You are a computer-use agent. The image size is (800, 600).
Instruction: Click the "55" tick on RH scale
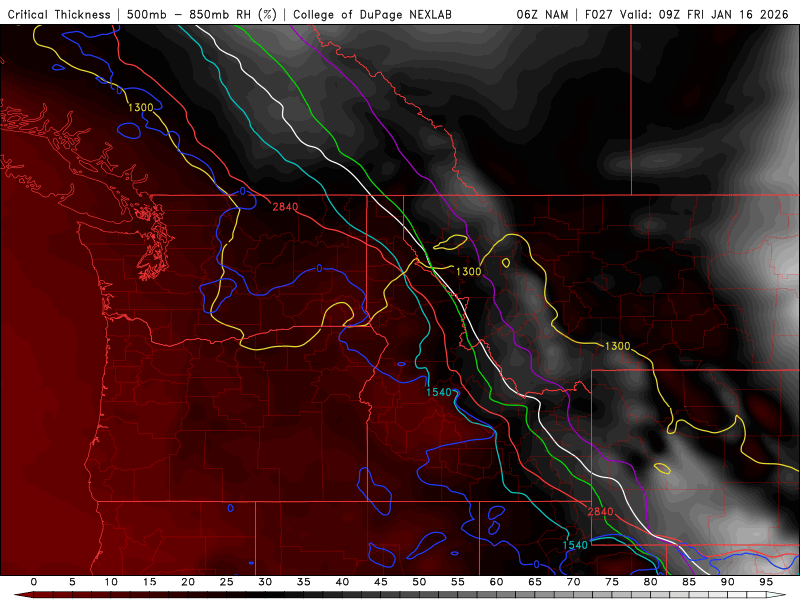458,582
